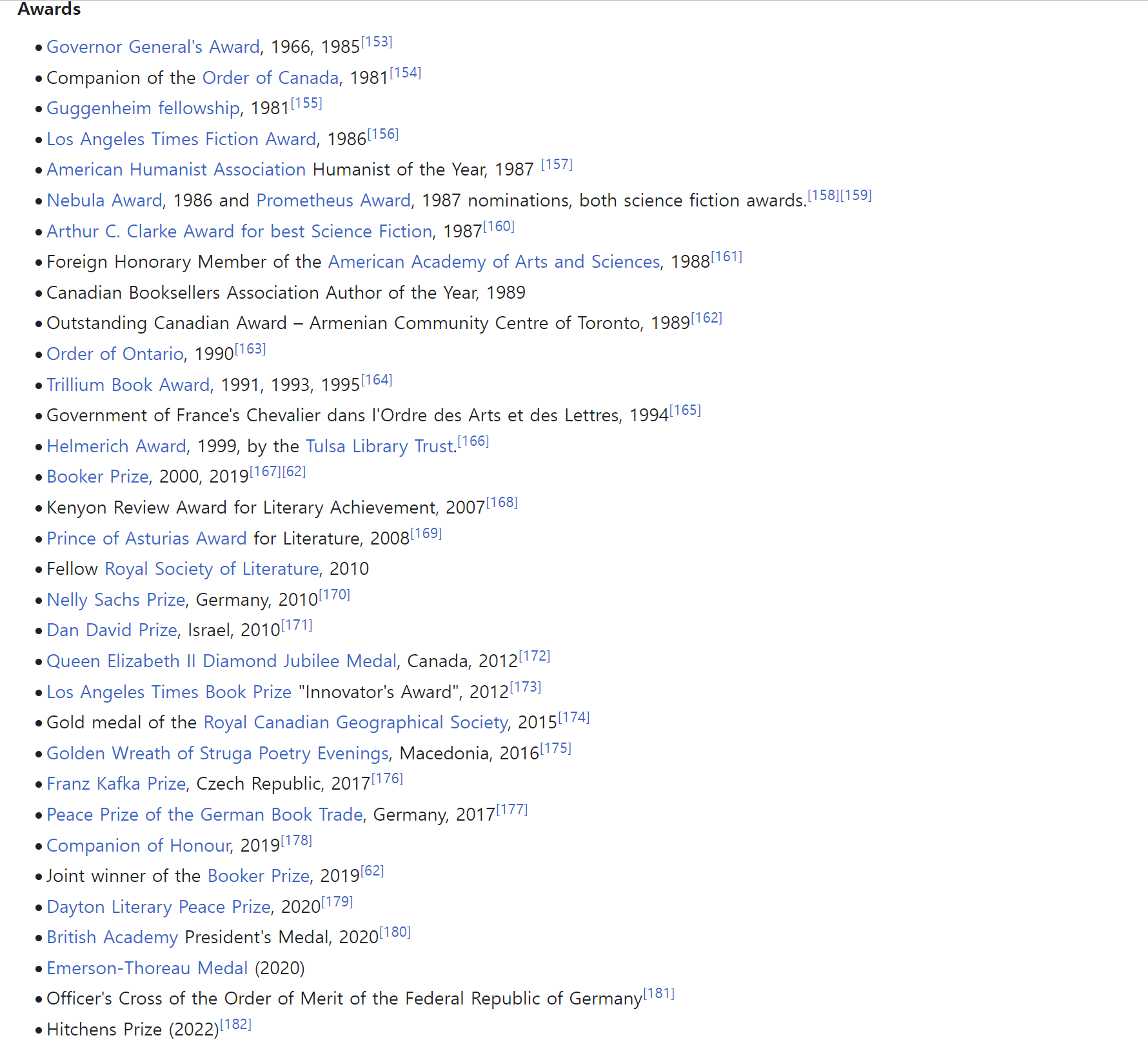This screenshot has width=1148, height=1040.
Task: Jump to citation [161]
Action: tap(726, 257)
